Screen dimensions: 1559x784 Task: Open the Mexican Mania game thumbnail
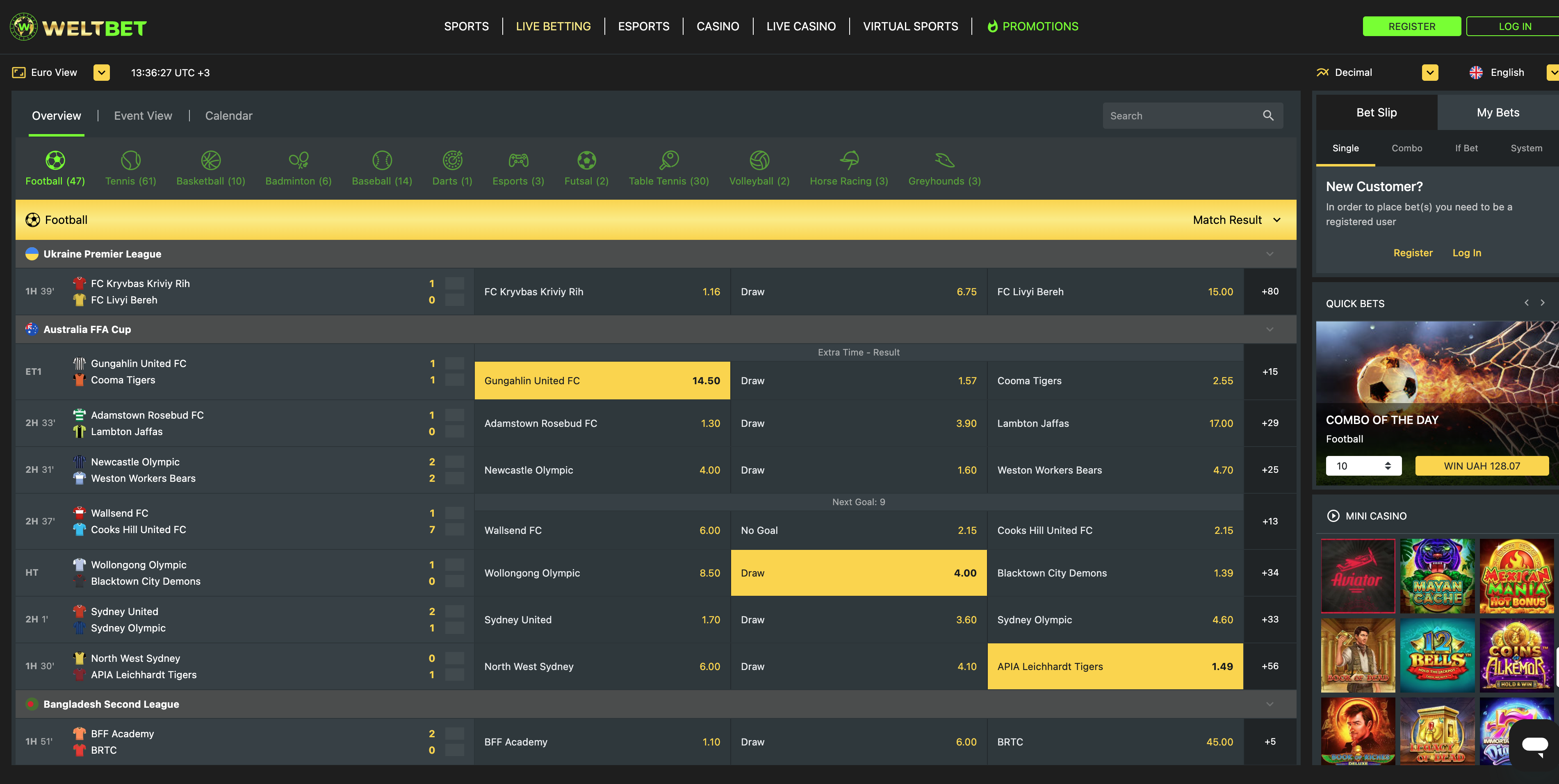(1517, 577)
